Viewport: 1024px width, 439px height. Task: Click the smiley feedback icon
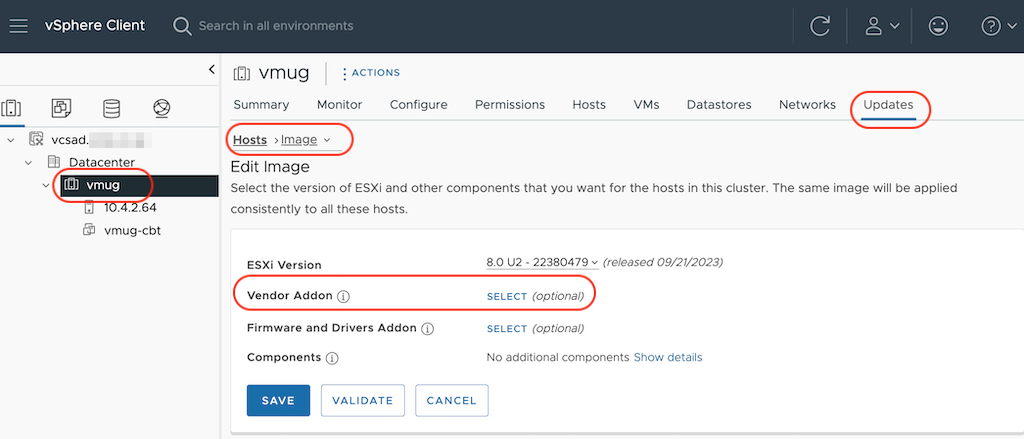(938, 26)
